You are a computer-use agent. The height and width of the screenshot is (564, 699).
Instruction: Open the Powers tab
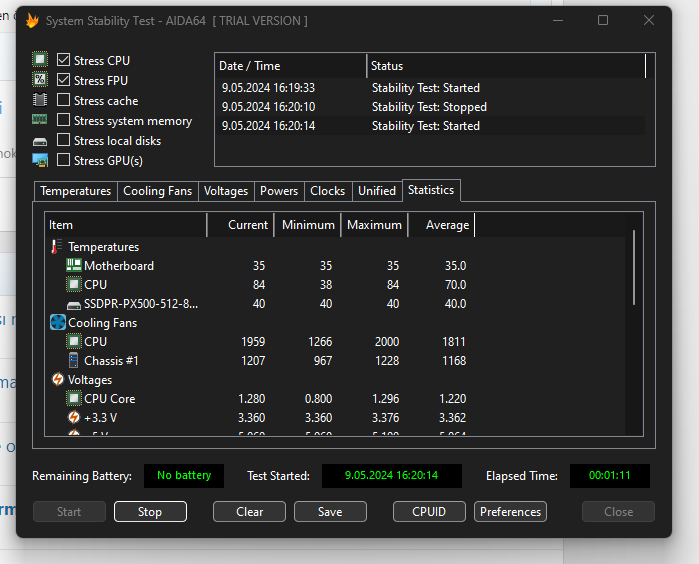tap(279, 191)
